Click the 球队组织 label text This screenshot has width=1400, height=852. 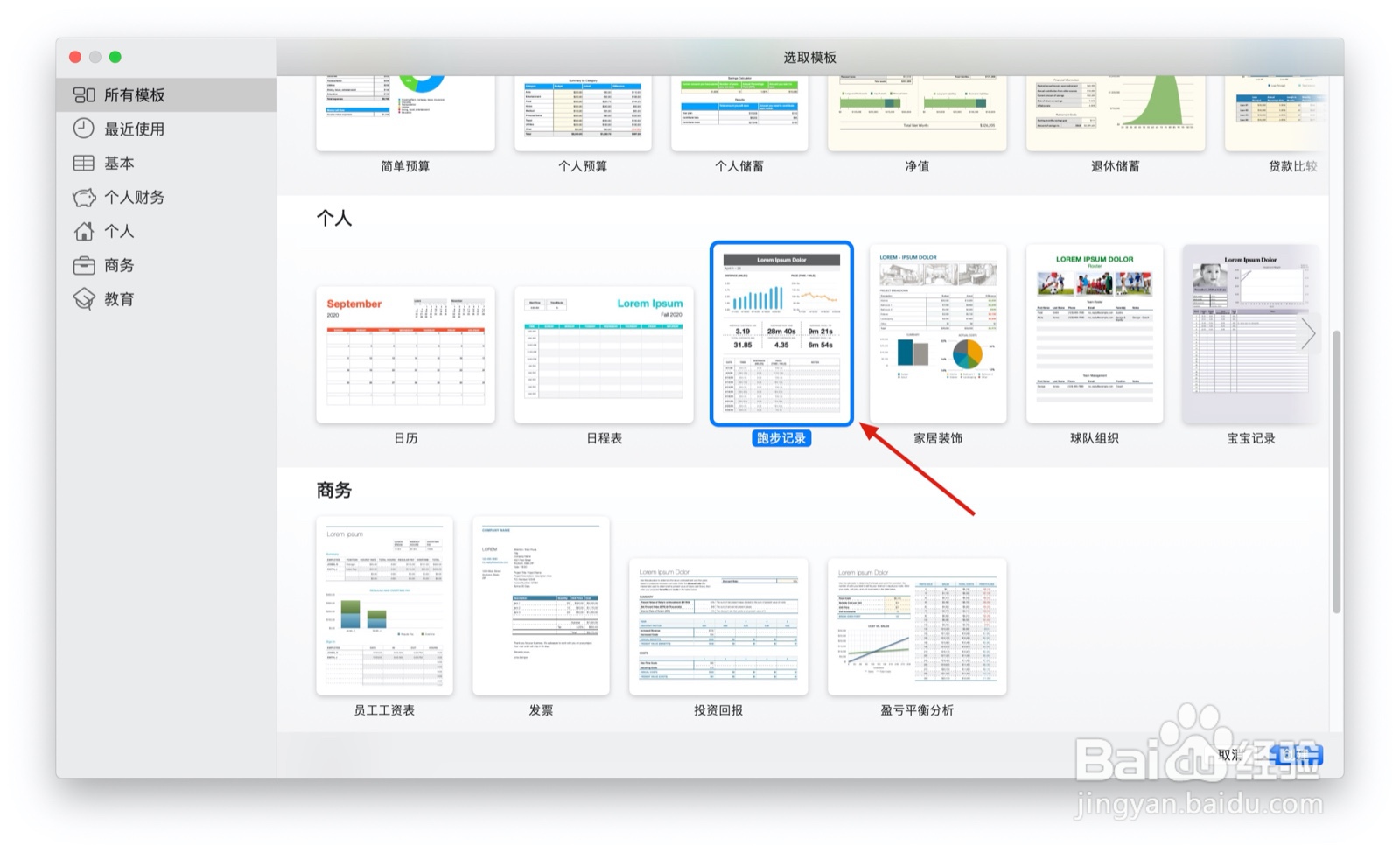coord(1095,438)
